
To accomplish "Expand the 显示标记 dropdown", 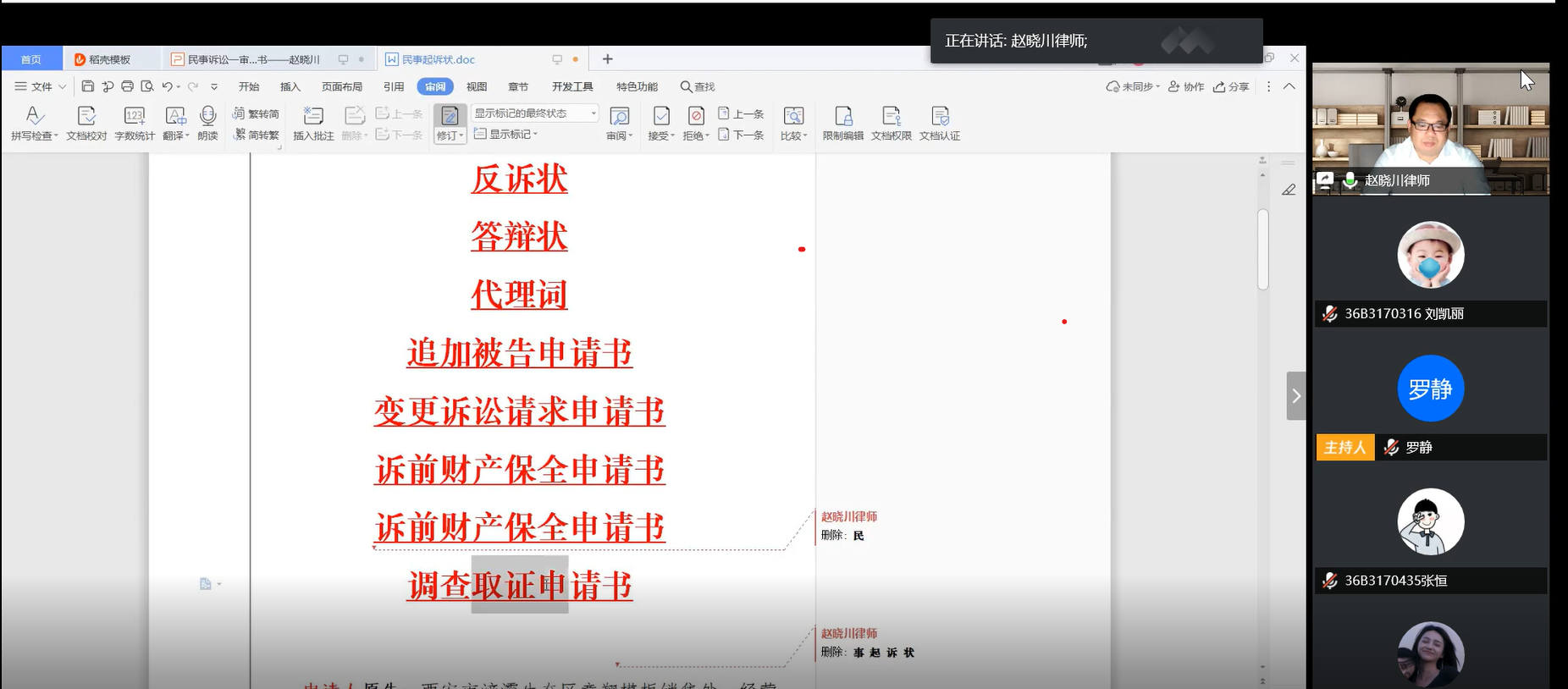I will coord(506,135).
